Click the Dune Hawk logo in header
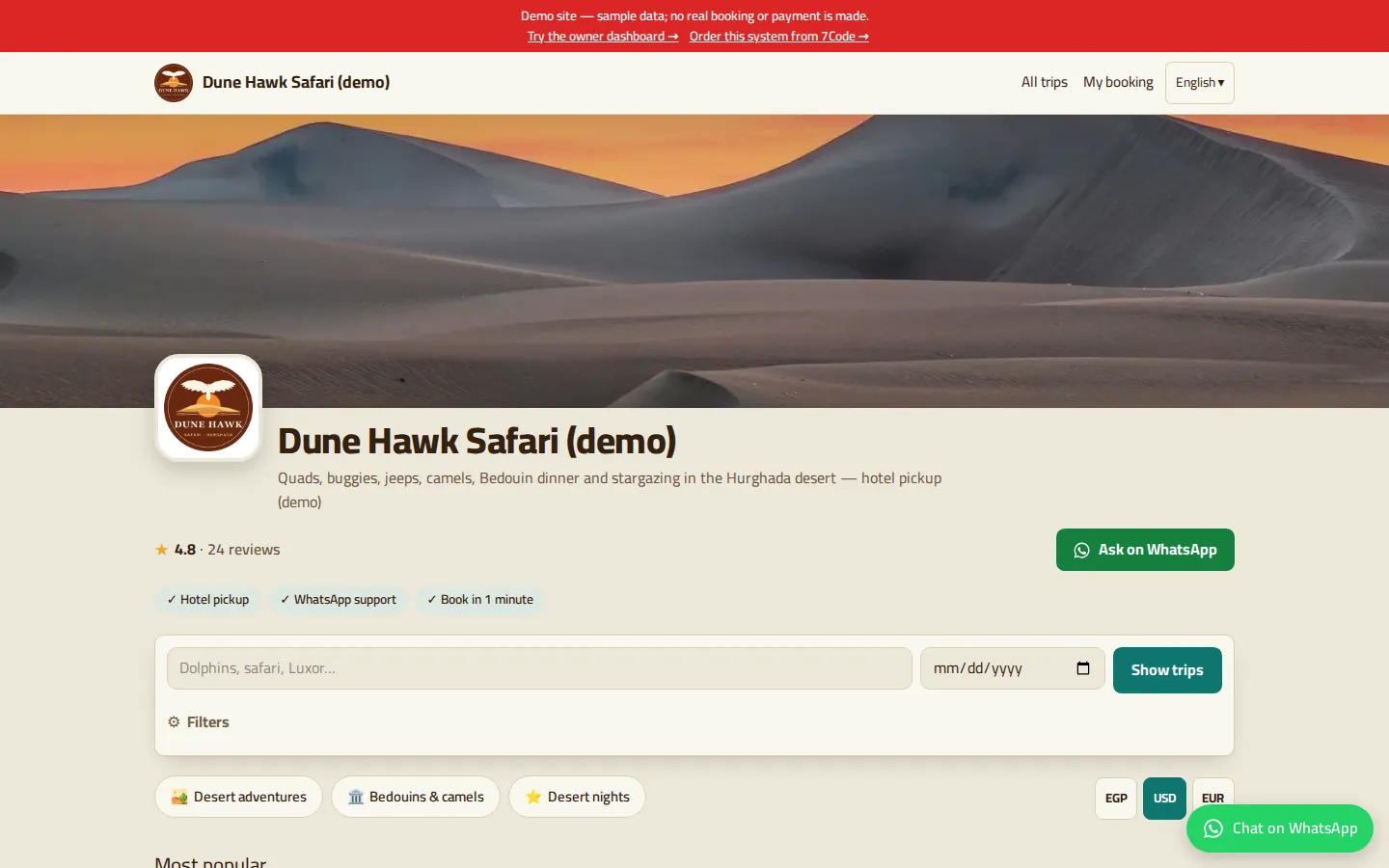Viewport: 1389px width, 868px height. 174,83
